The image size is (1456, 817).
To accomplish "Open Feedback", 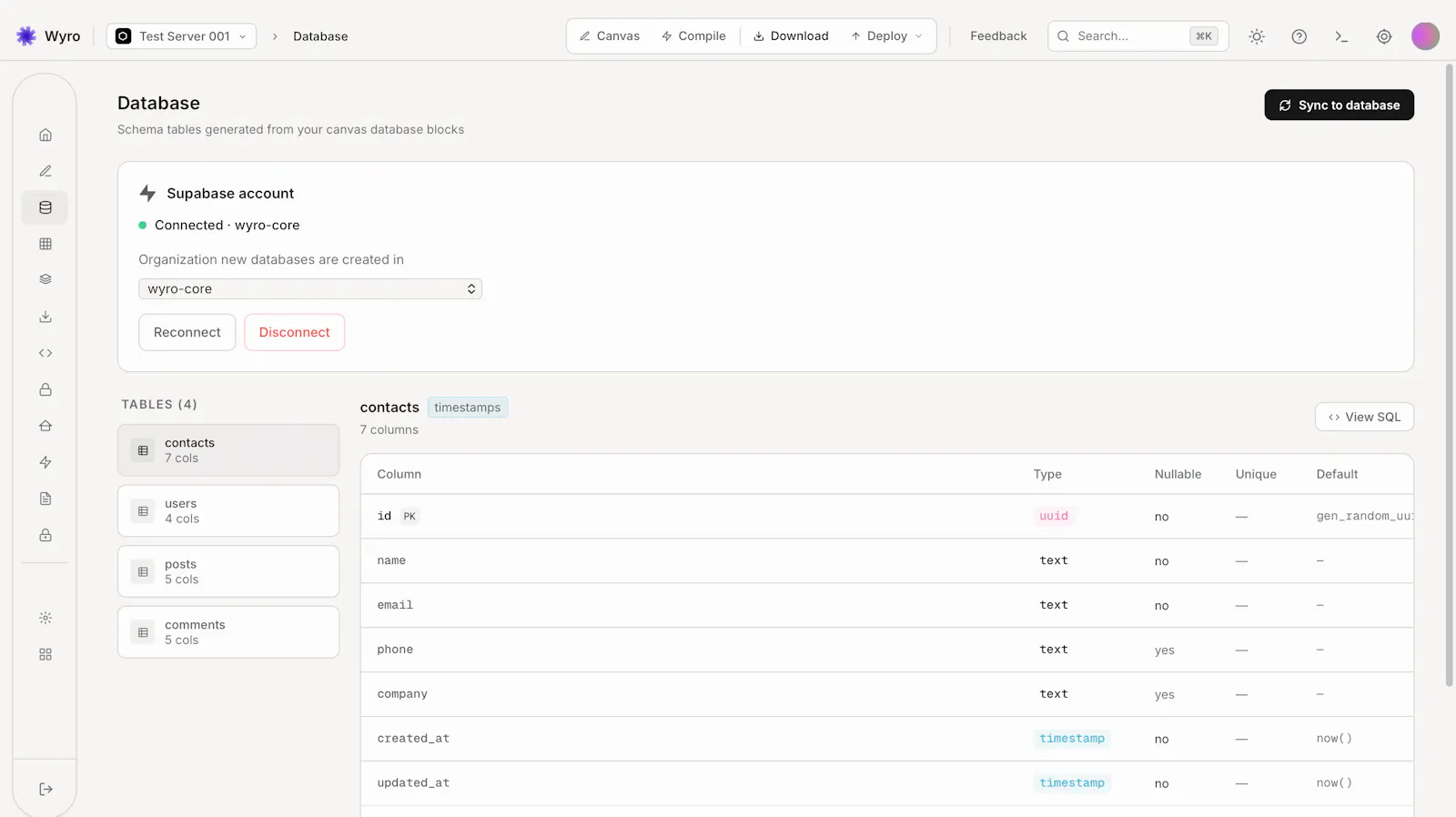I will [998, 36].
